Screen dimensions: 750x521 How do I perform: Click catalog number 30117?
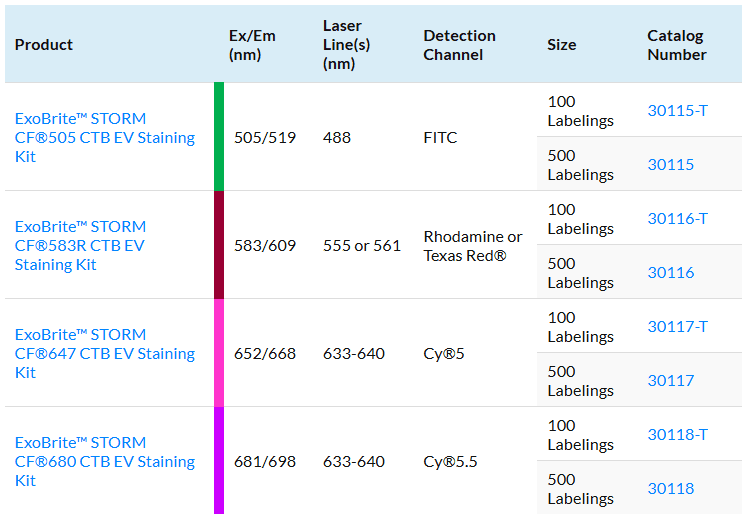click(670, 381)
